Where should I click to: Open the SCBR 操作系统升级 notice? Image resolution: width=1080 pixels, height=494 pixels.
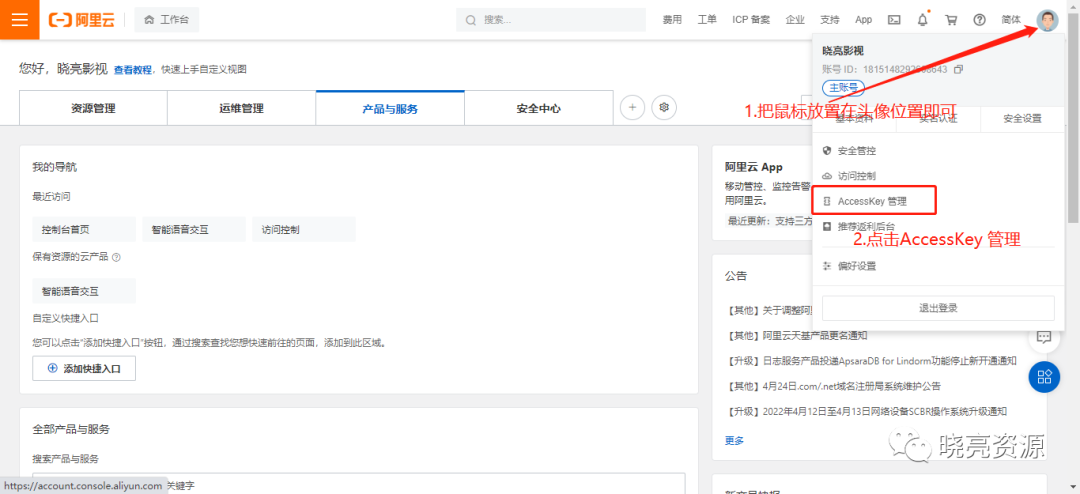[866, 411]
